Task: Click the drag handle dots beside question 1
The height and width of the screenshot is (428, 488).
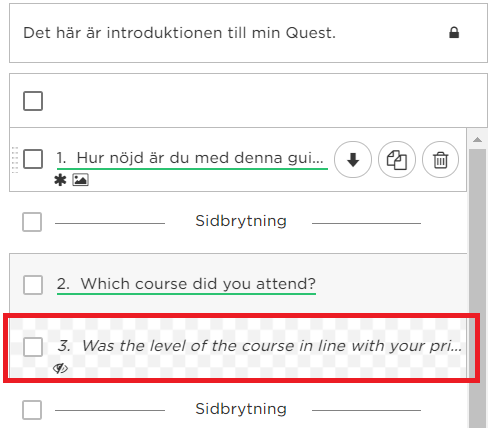Action: click(15, 160)
